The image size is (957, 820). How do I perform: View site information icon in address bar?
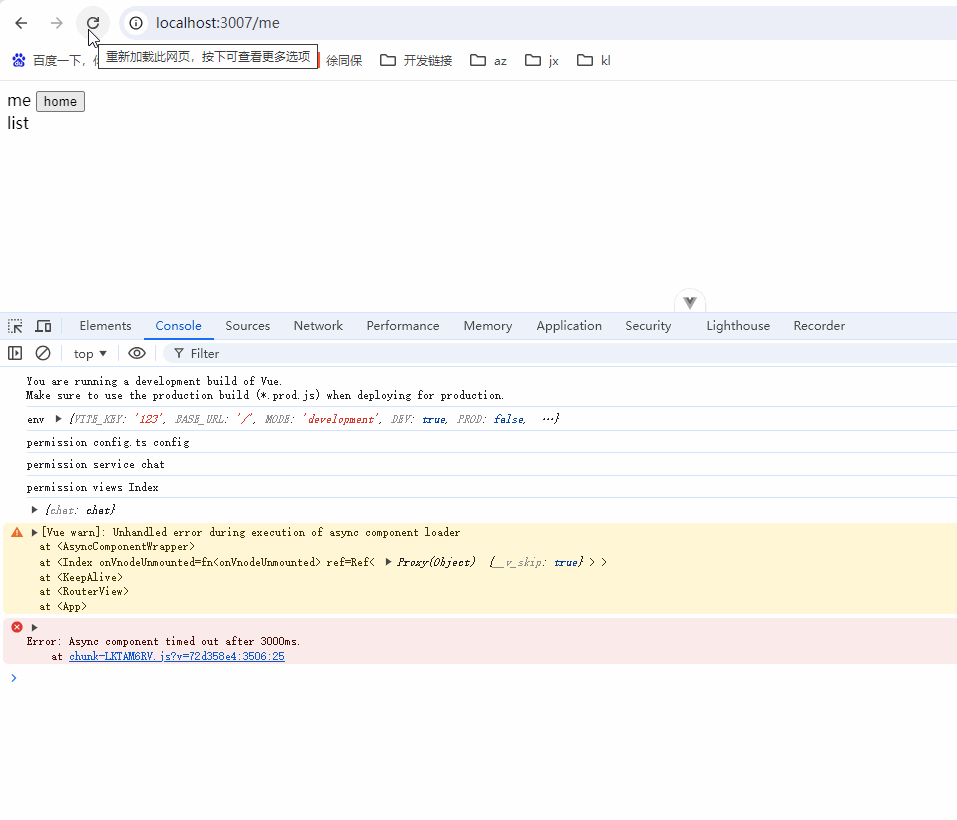pos(135,23)
